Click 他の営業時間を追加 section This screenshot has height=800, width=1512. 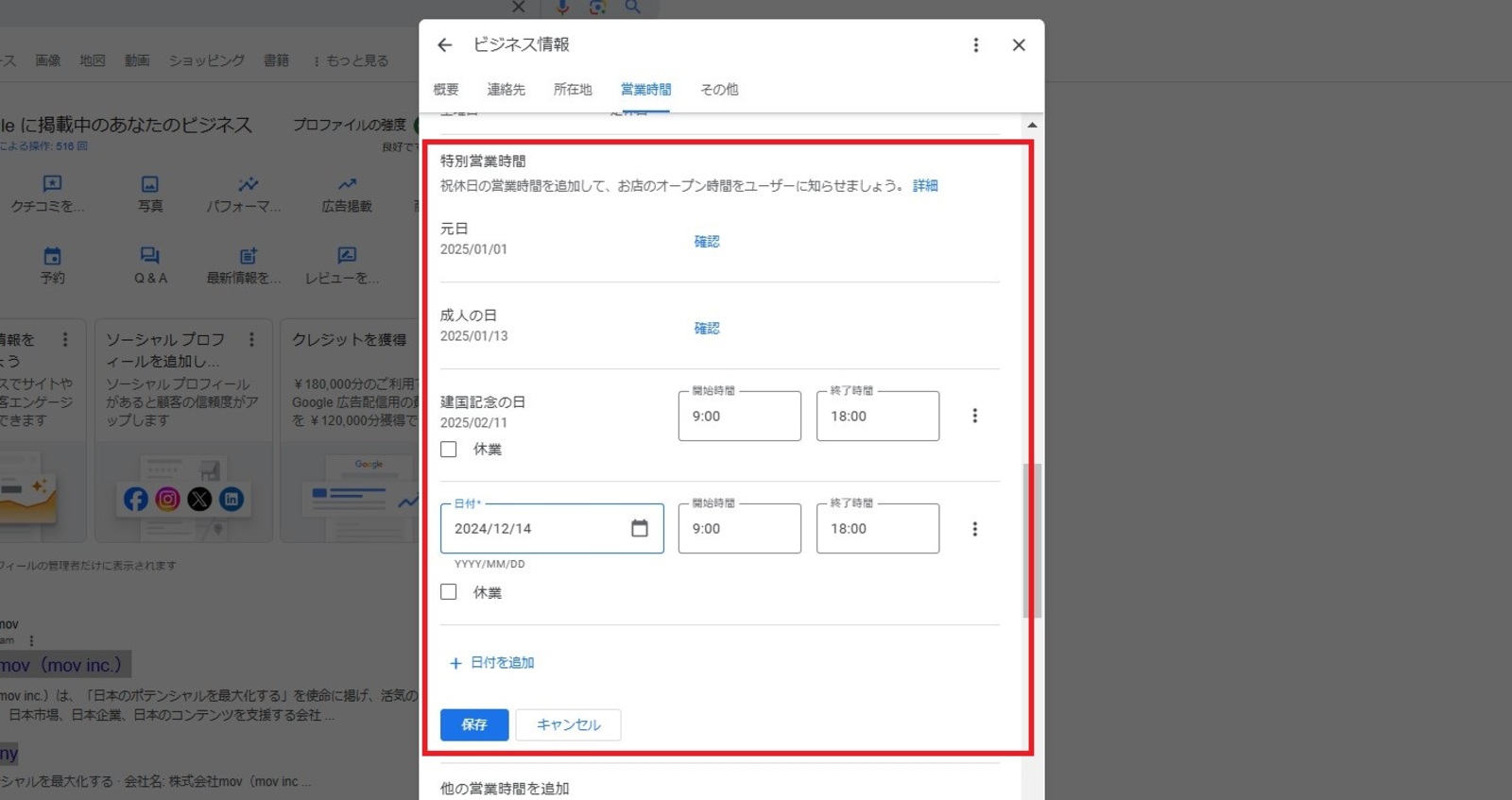[505, 788]
